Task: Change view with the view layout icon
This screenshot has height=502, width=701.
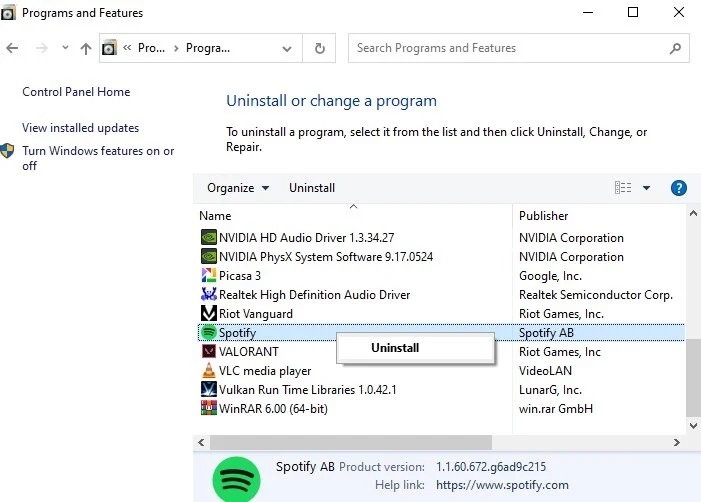Action: tap(623, 188)
